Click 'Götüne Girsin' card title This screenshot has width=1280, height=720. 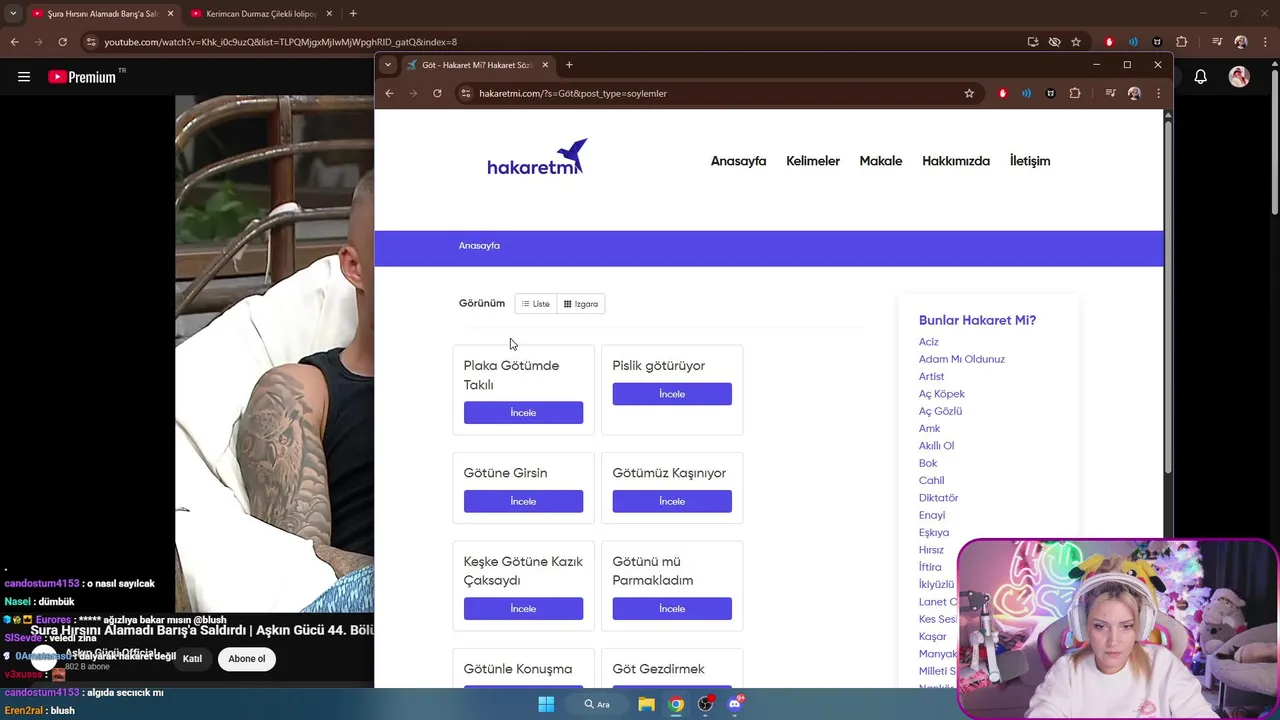505,473
